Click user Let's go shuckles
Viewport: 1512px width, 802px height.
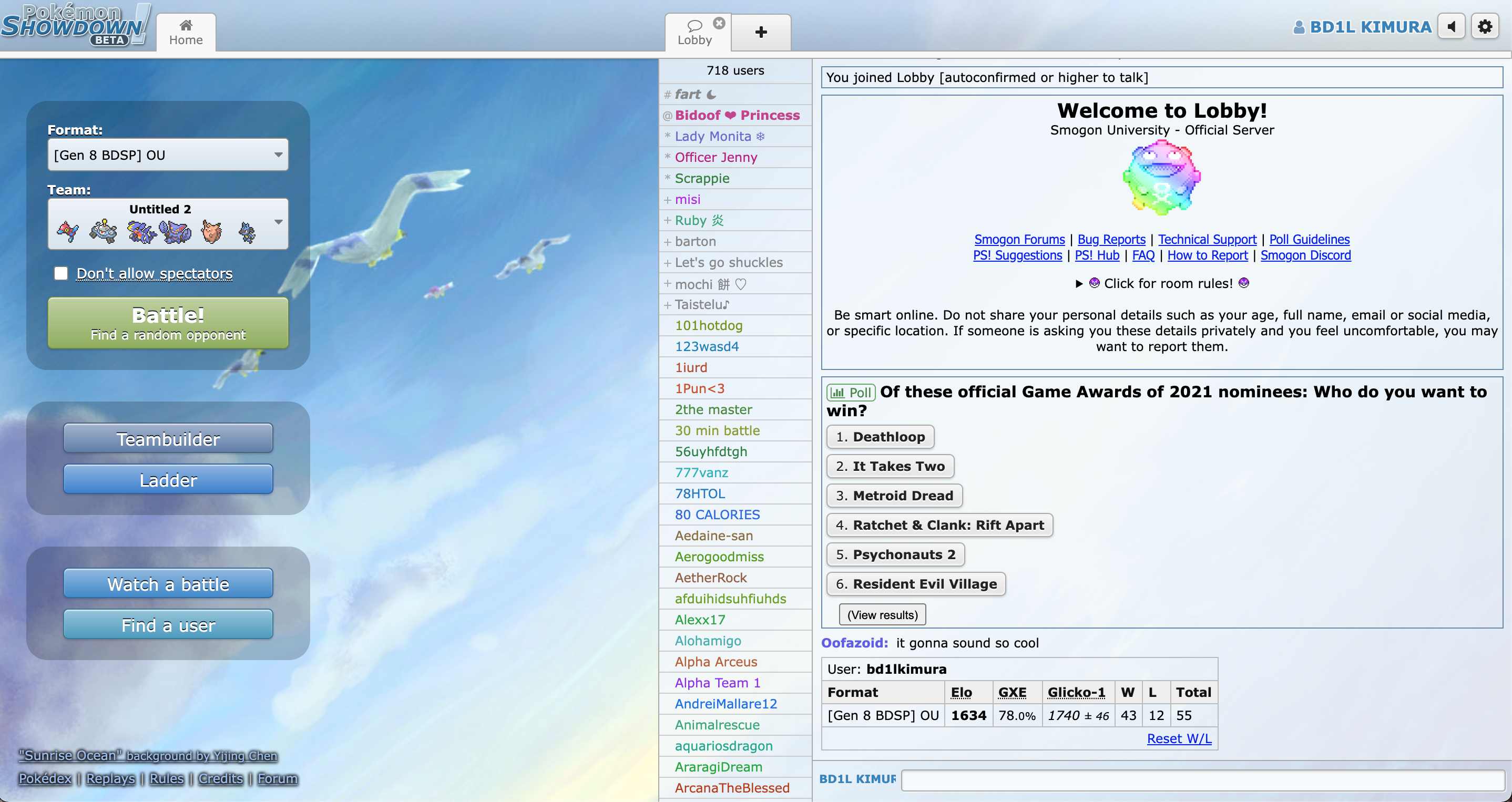[735, 262]
